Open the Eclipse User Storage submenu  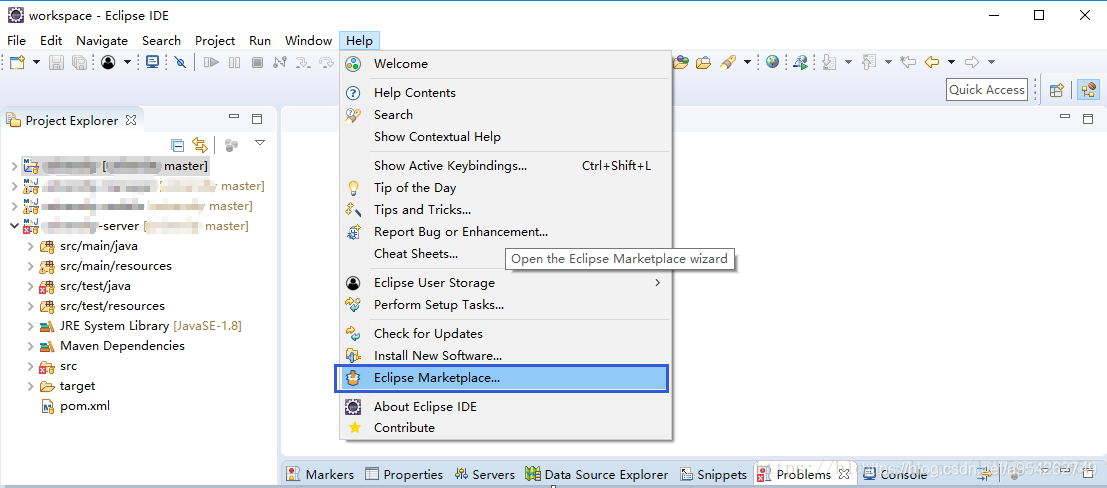click(505, 282)
